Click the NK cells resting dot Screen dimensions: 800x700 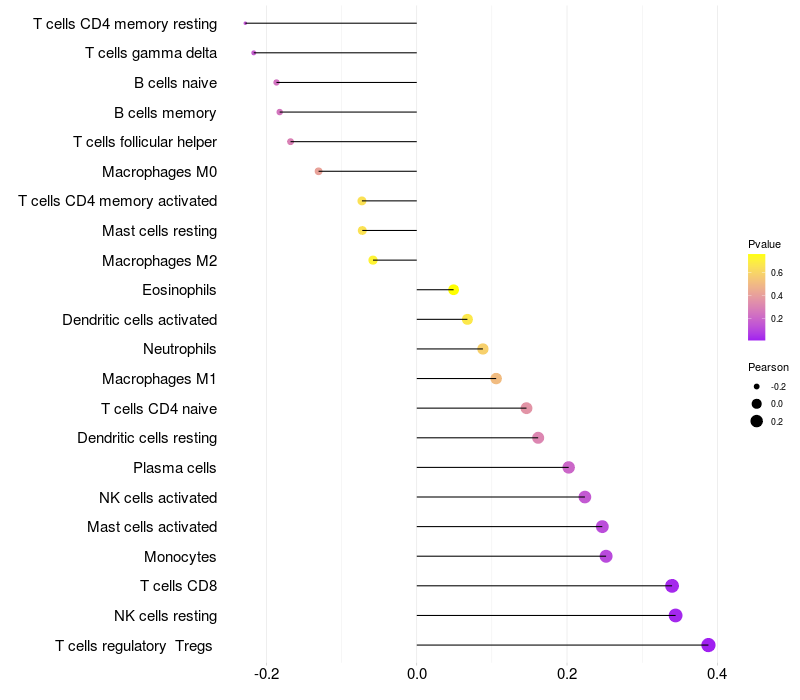click(676, 615)
